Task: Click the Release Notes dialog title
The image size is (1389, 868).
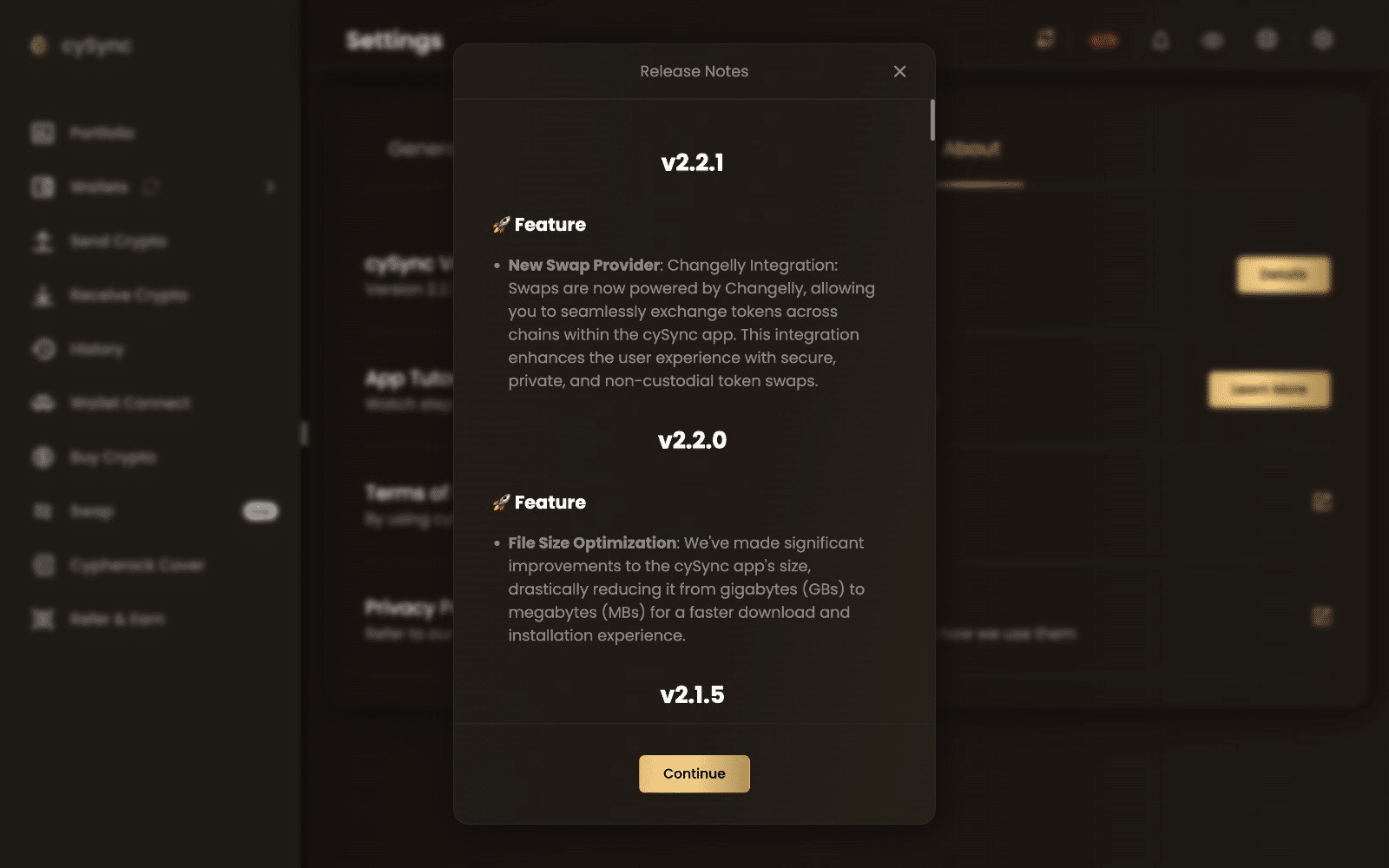Action: pos(694,71)
